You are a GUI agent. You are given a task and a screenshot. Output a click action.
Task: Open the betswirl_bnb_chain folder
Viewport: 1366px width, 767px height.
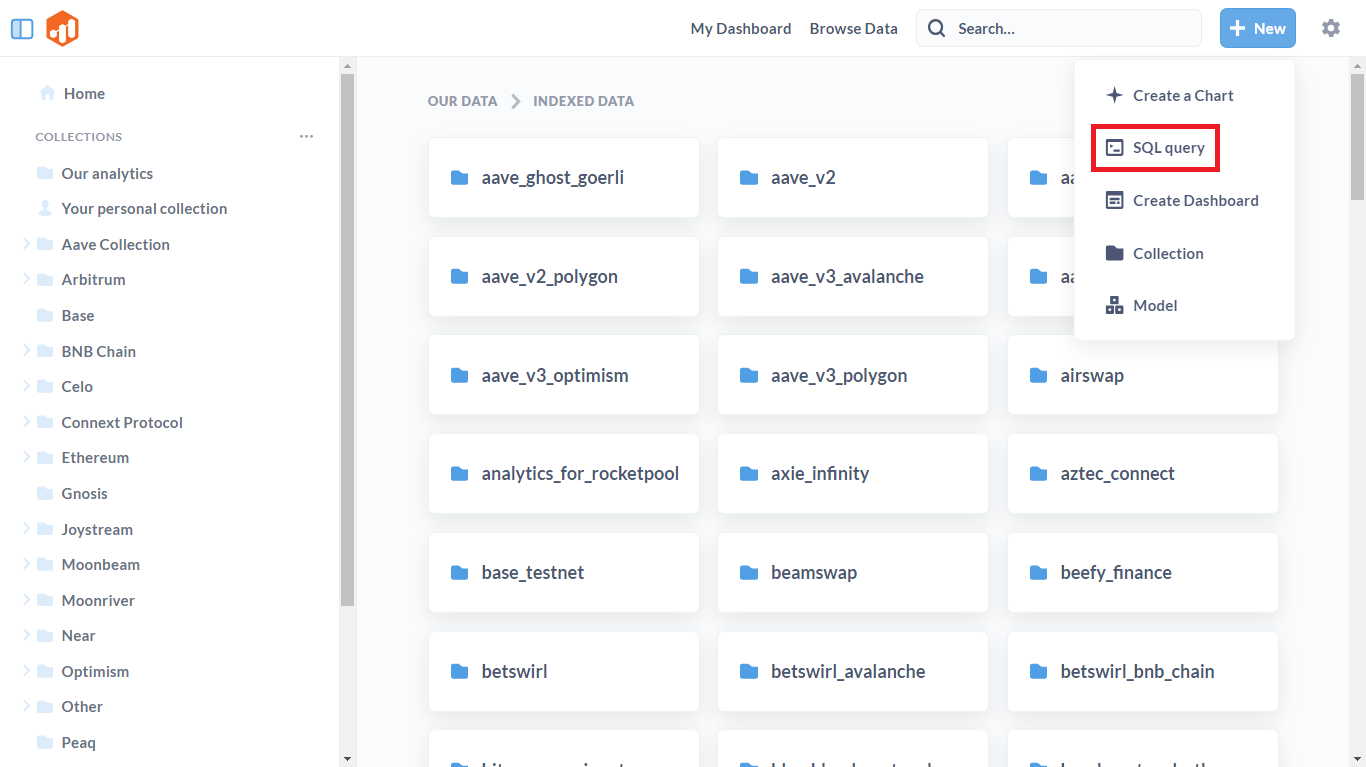tap(1143, 672)
